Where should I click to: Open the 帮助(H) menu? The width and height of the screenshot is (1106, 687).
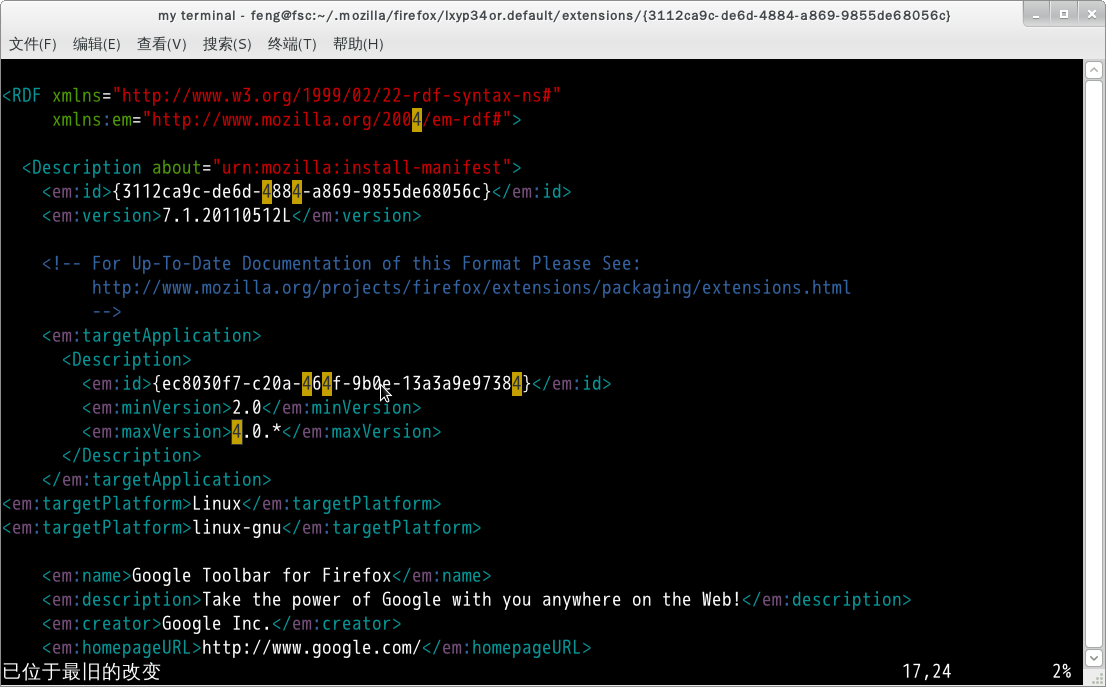358,44
